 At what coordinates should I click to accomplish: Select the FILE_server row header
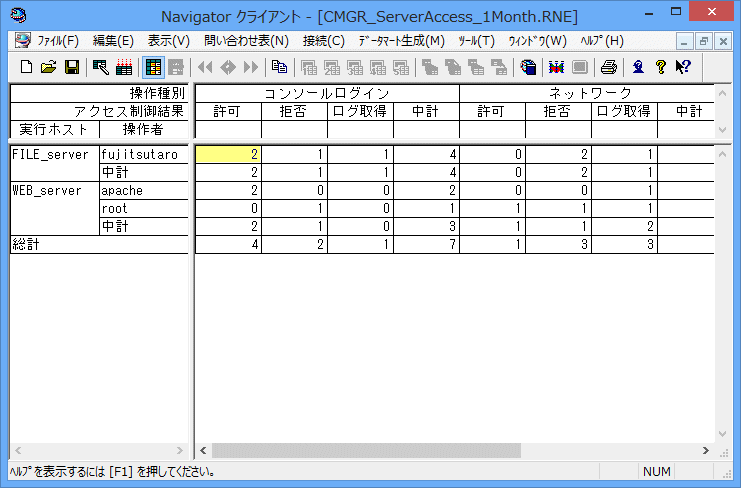(54, 155)
